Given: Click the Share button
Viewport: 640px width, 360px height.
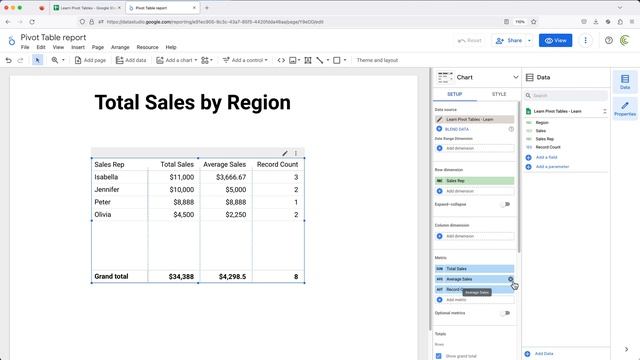Looking at the screenshot, I should (x=509, y=40).
